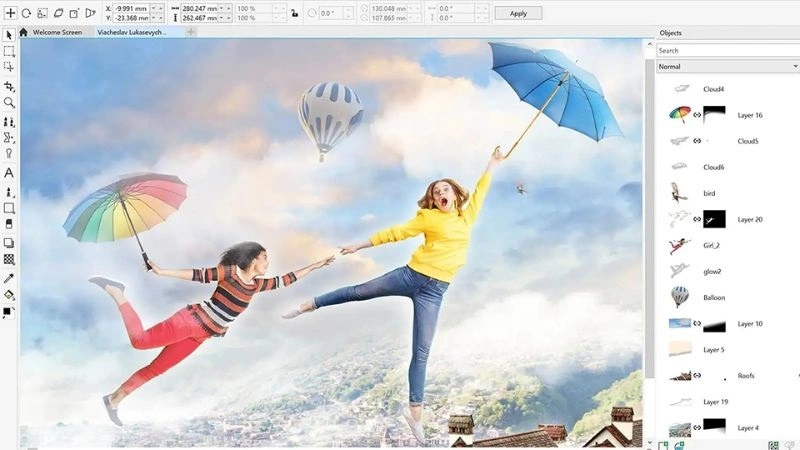Viewport: 800px width, 450px height.
Task: Select the Pick tool arrow
Action: tap(9, 35)
